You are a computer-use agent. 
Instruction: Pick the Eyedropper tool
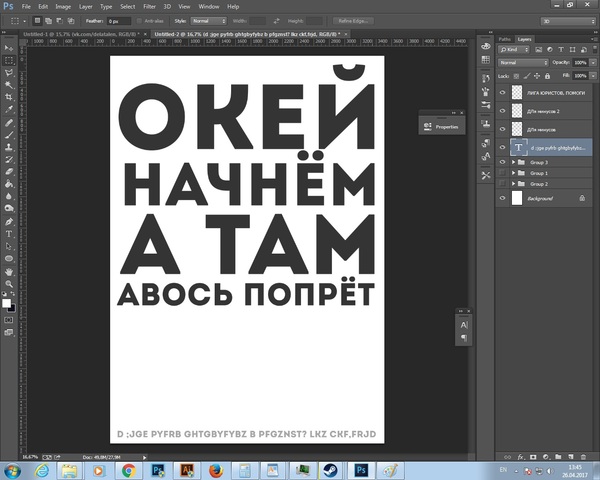9,110
